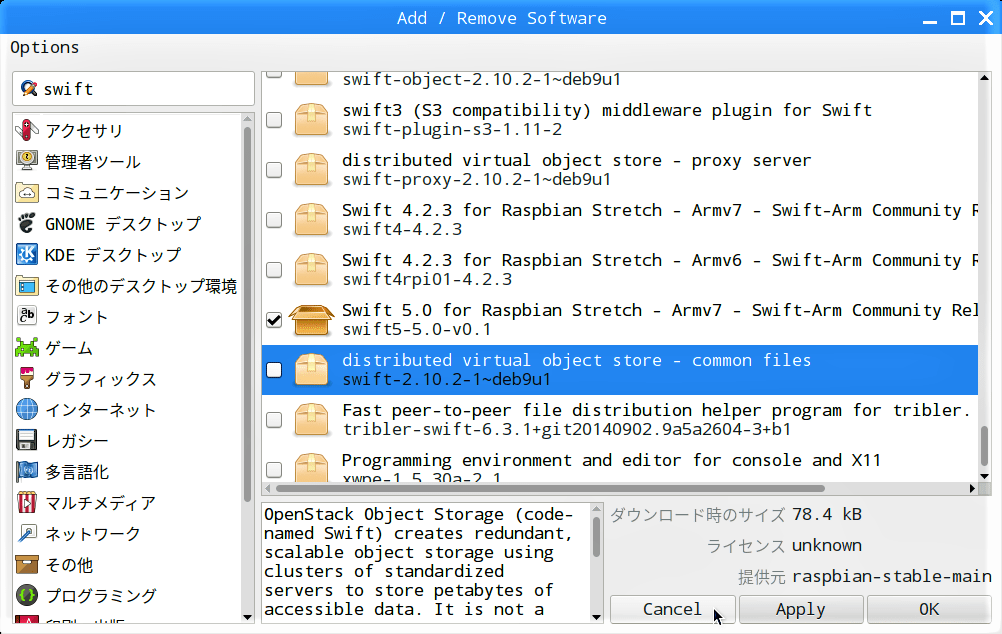Click the 78.4 kB download size value
Screen dimensions: 1002x634
coord(827,514)
